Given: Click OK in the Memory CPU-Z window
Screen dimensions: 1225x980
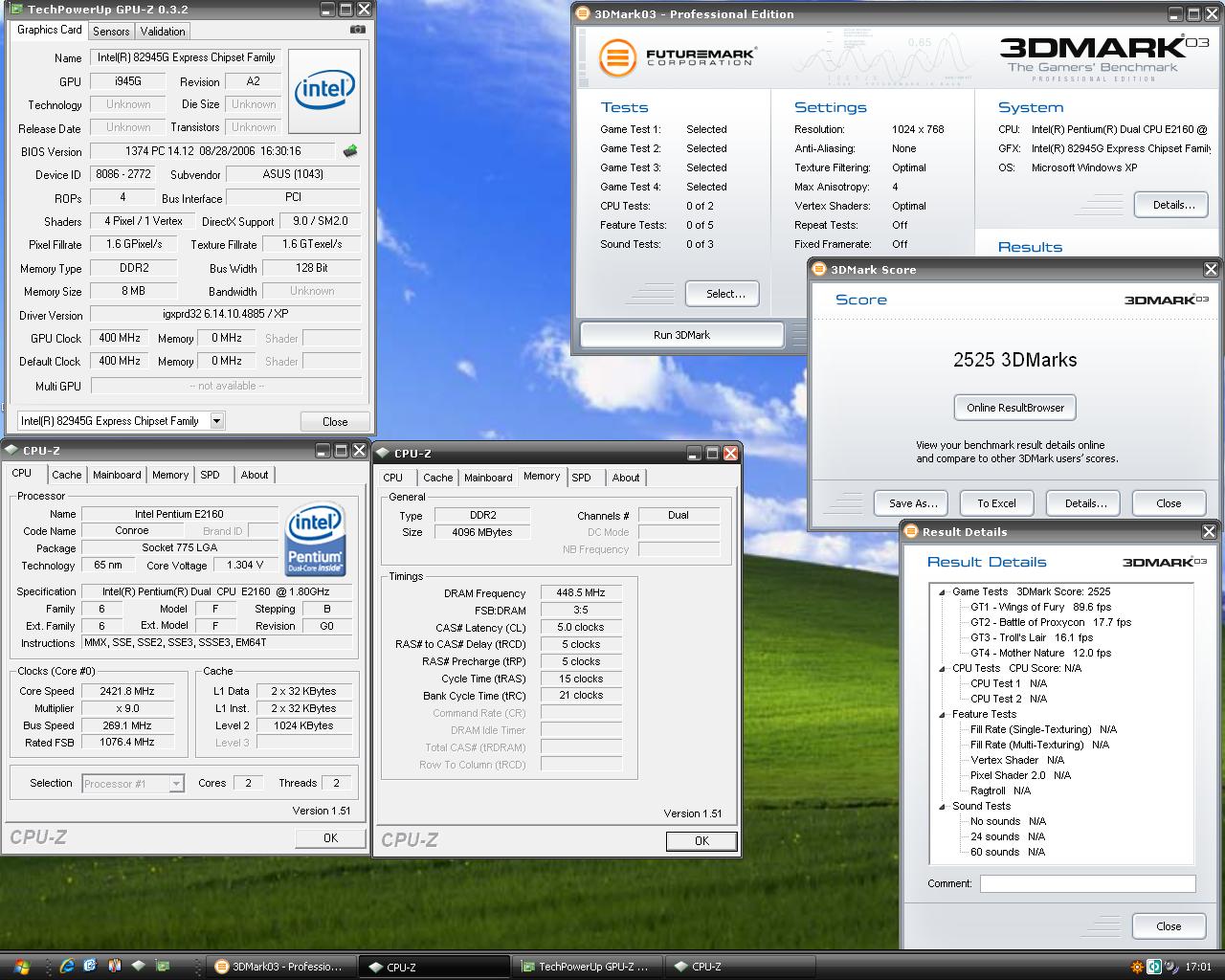Looking at the screenshot, I should pyautogui.click(x=702, y=840).
